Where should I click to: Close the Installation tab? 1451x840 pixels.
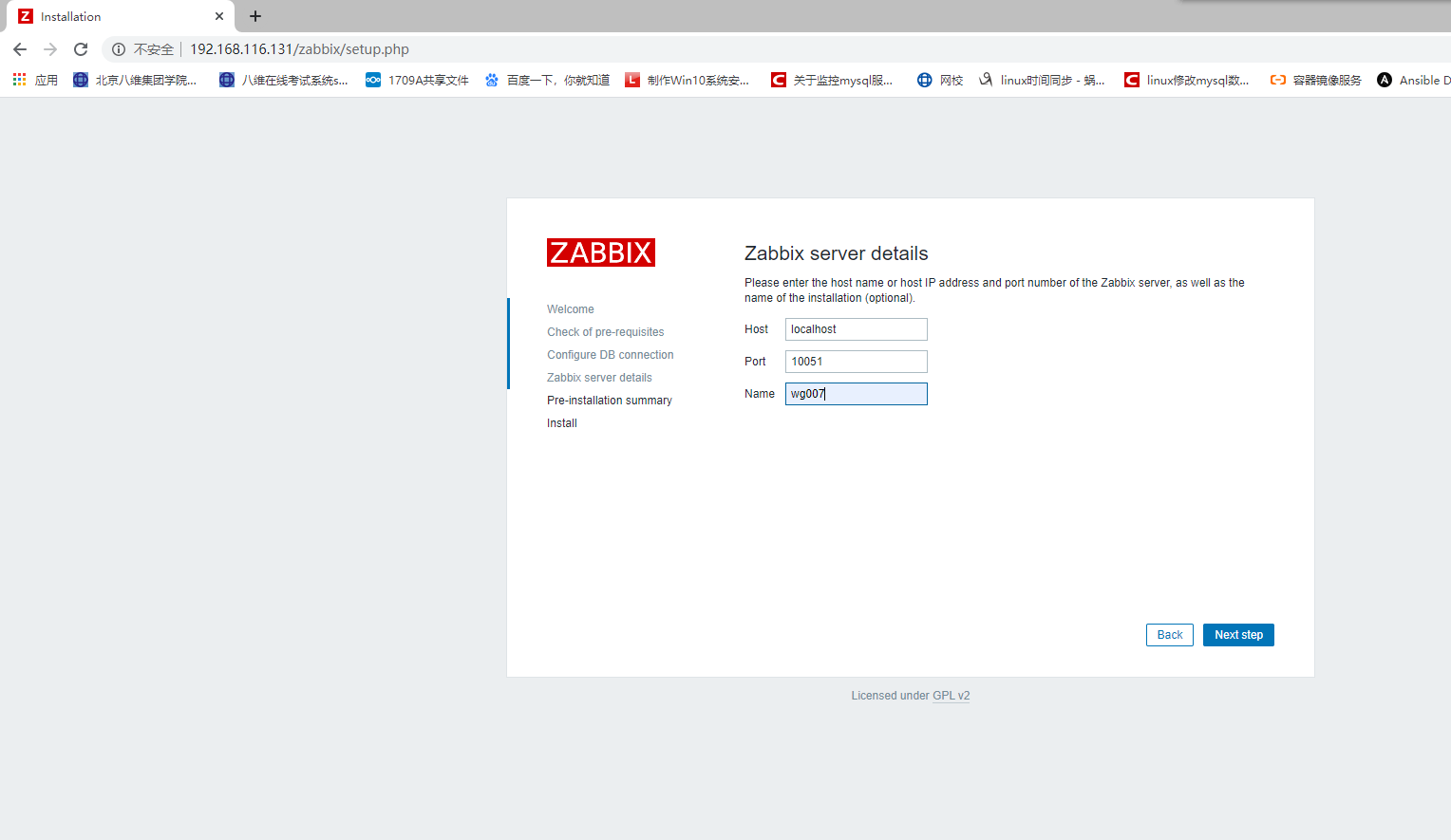pyautogui.click(x=219, y=16)
